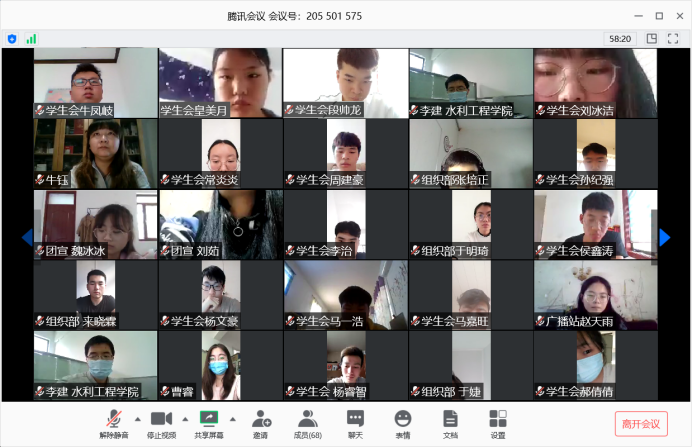693x448 pixels.
Task: Unmute the microphone (解除静音)
Action: pyautogui.click(x=113, y=423)
